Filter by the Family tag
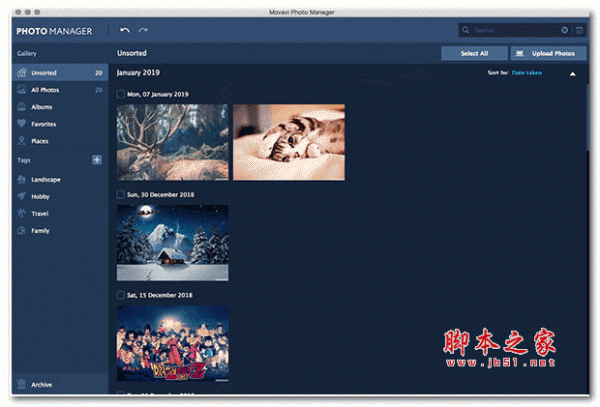The height and width of the screenshot is (407, 600). tap(60, 230)
